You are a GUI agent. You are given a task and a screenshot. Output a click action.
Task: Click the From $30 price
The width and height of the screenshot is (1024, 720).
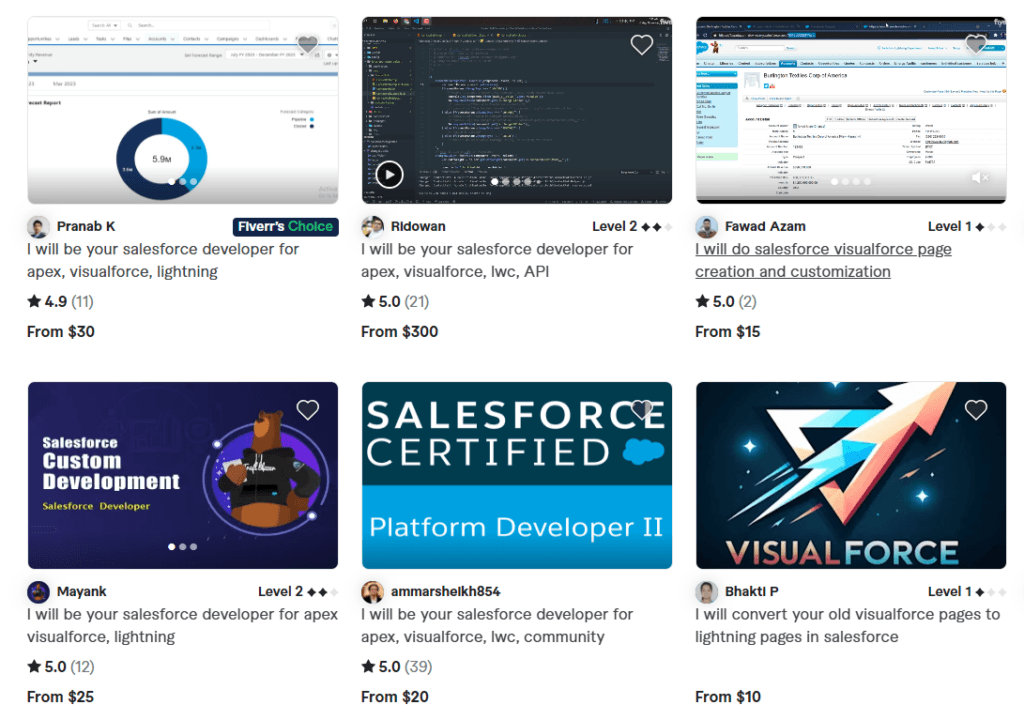[x=61, y=332]
